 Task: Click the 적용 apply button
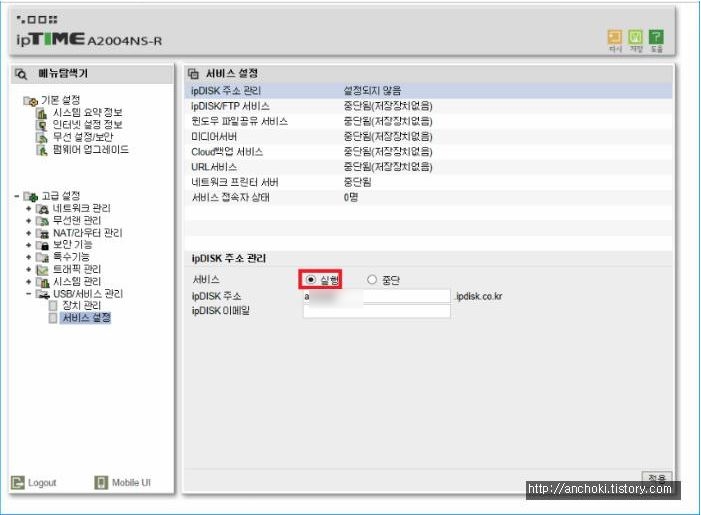(x=657, y=477)
